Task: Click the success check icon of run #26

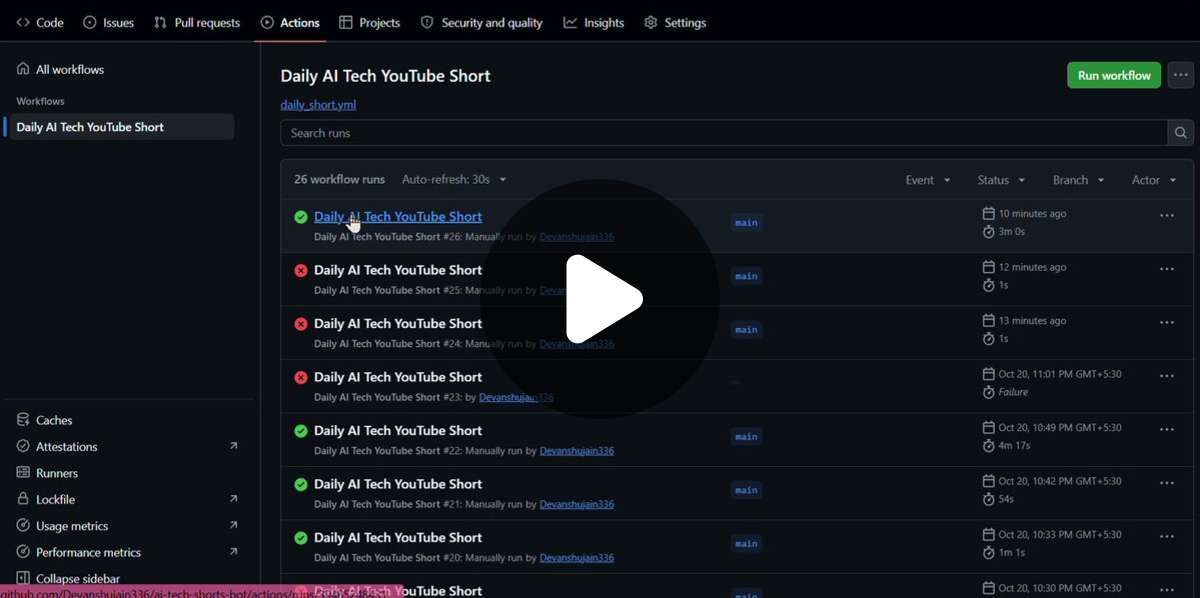Action: (301, 216)
